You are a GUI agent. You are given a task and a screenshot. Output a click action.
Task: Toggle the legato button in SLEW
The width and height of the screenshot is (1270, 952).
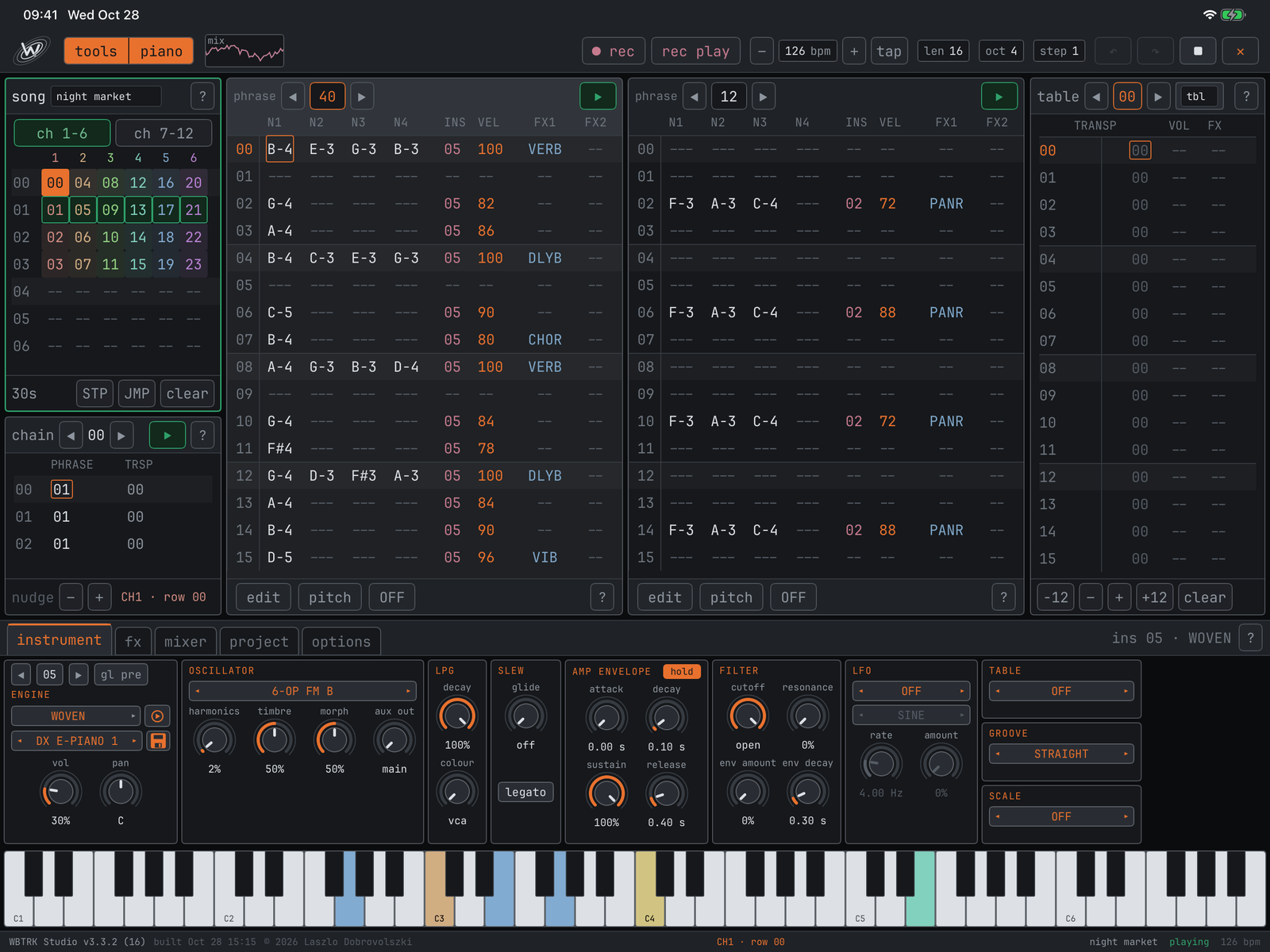point(525,792)
